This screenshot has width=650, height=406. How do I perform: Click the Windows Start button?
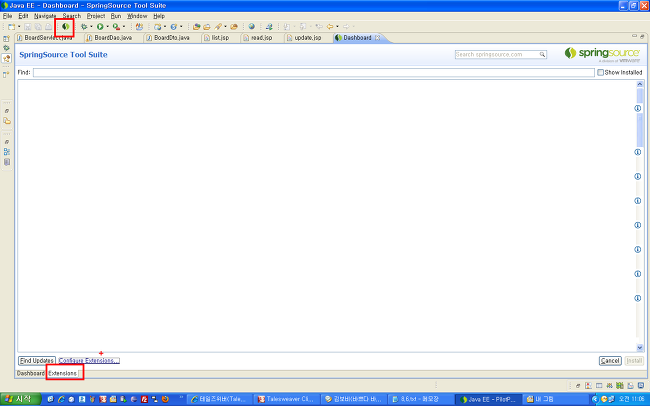click(20, 399)
